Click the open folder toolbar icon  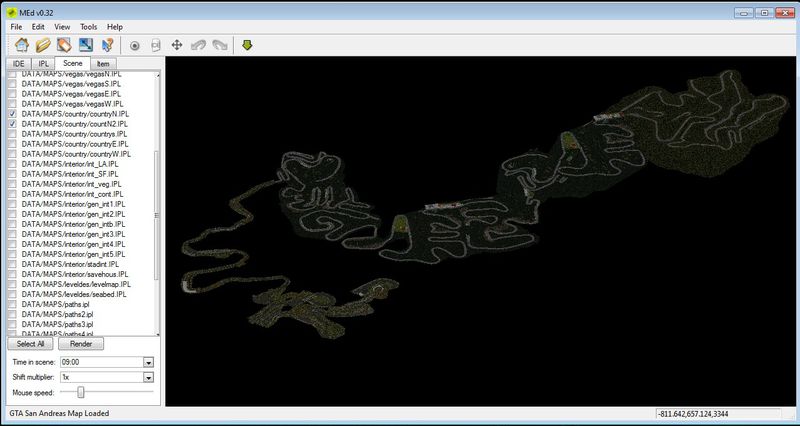[x=43, y=45]
